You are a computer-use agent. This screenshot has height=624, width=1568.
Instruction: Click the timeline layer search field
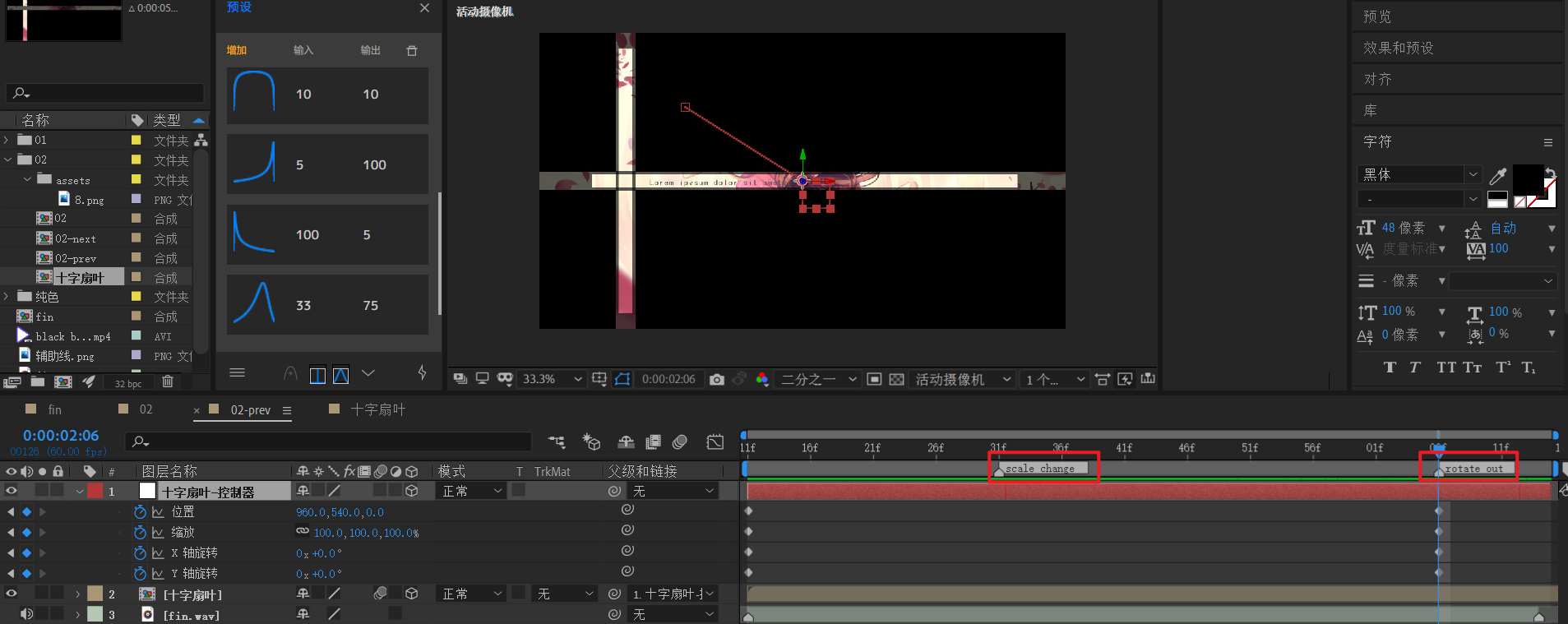pos(329,441)
